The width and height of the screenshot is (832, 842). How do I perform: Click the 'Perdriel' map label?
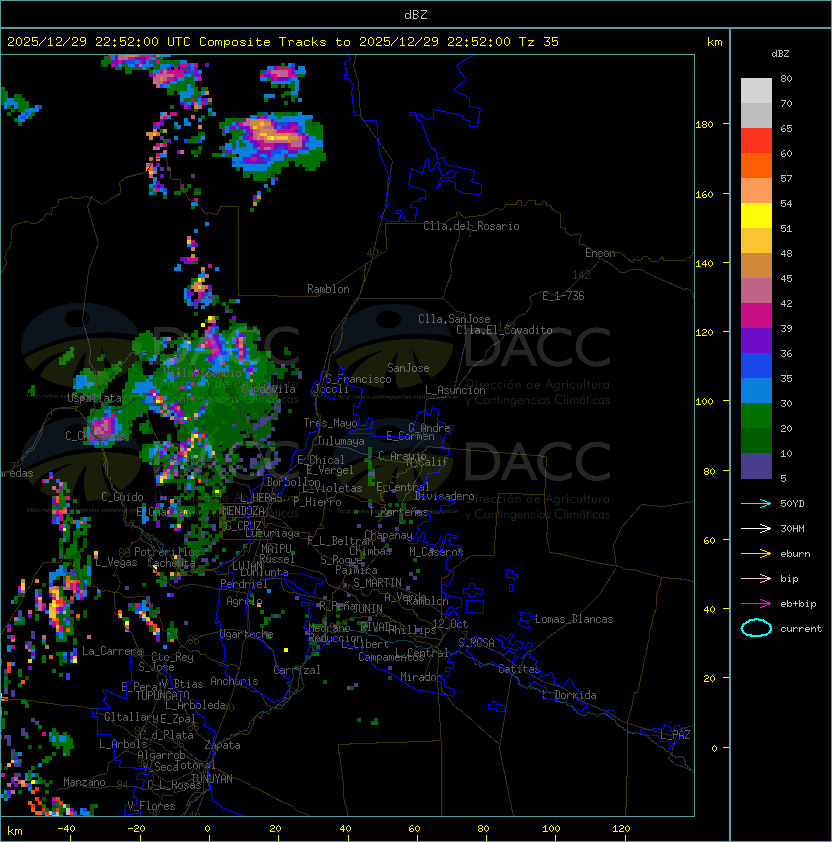pyautogui.click(x=244, y=584)
